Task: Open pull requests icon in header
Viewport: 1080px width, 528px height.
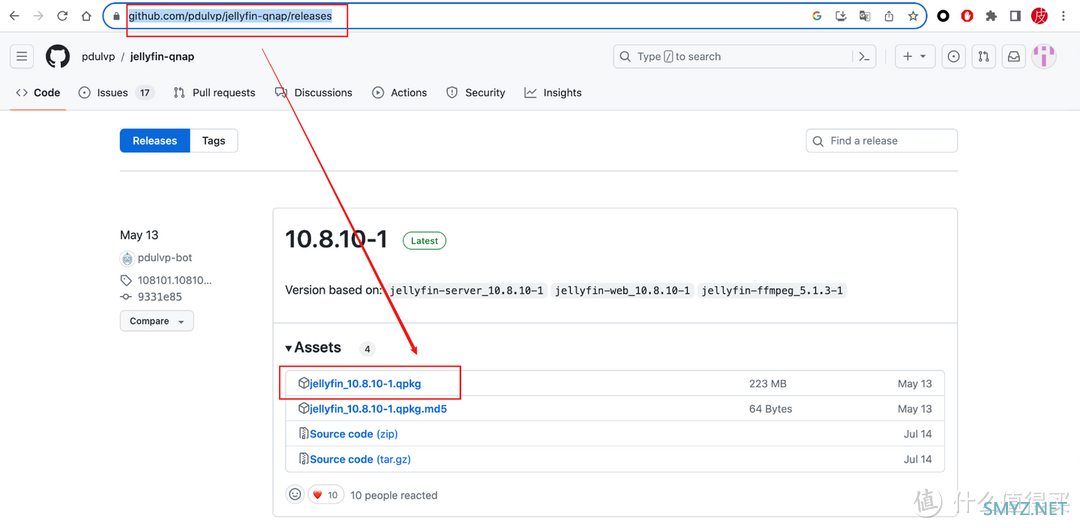Action: tap(984, 56)
